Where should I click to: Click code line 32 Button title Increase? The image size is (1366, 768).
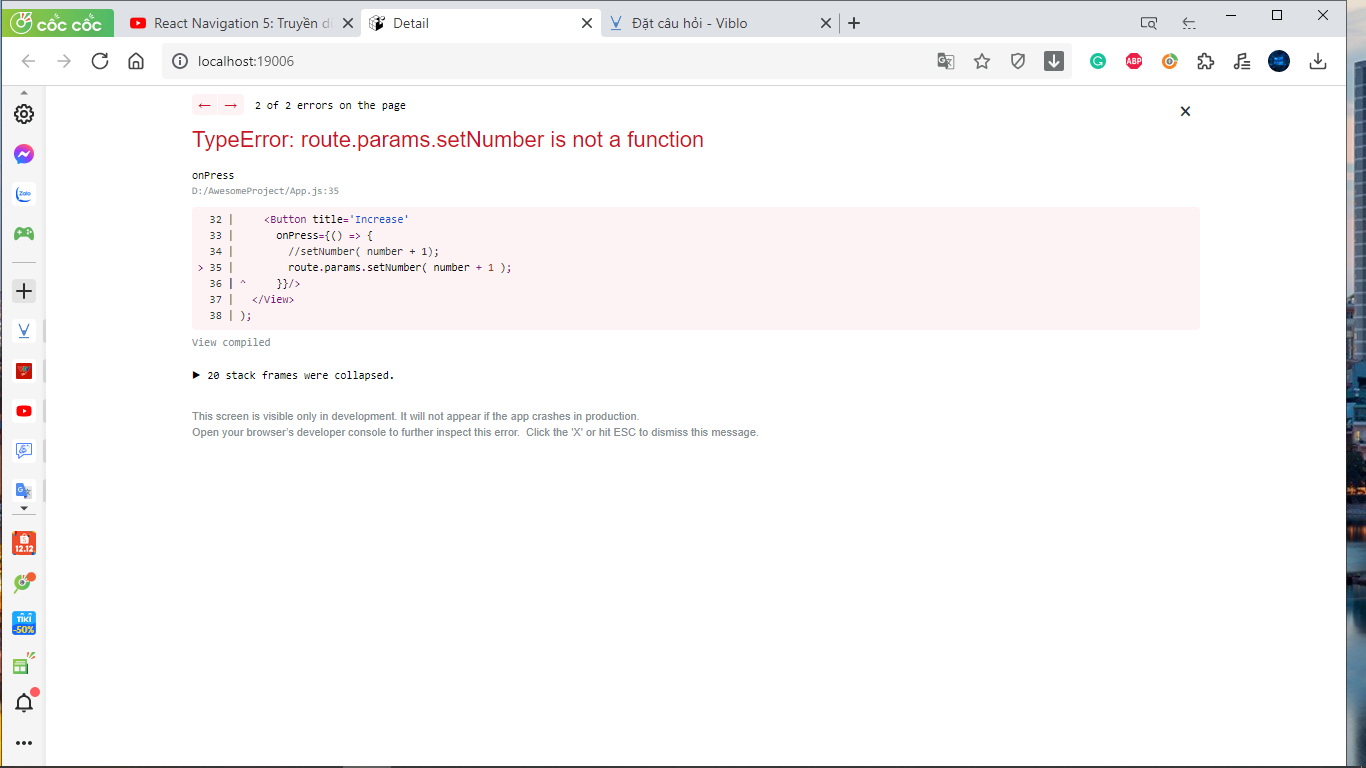[x=337, y=219]
